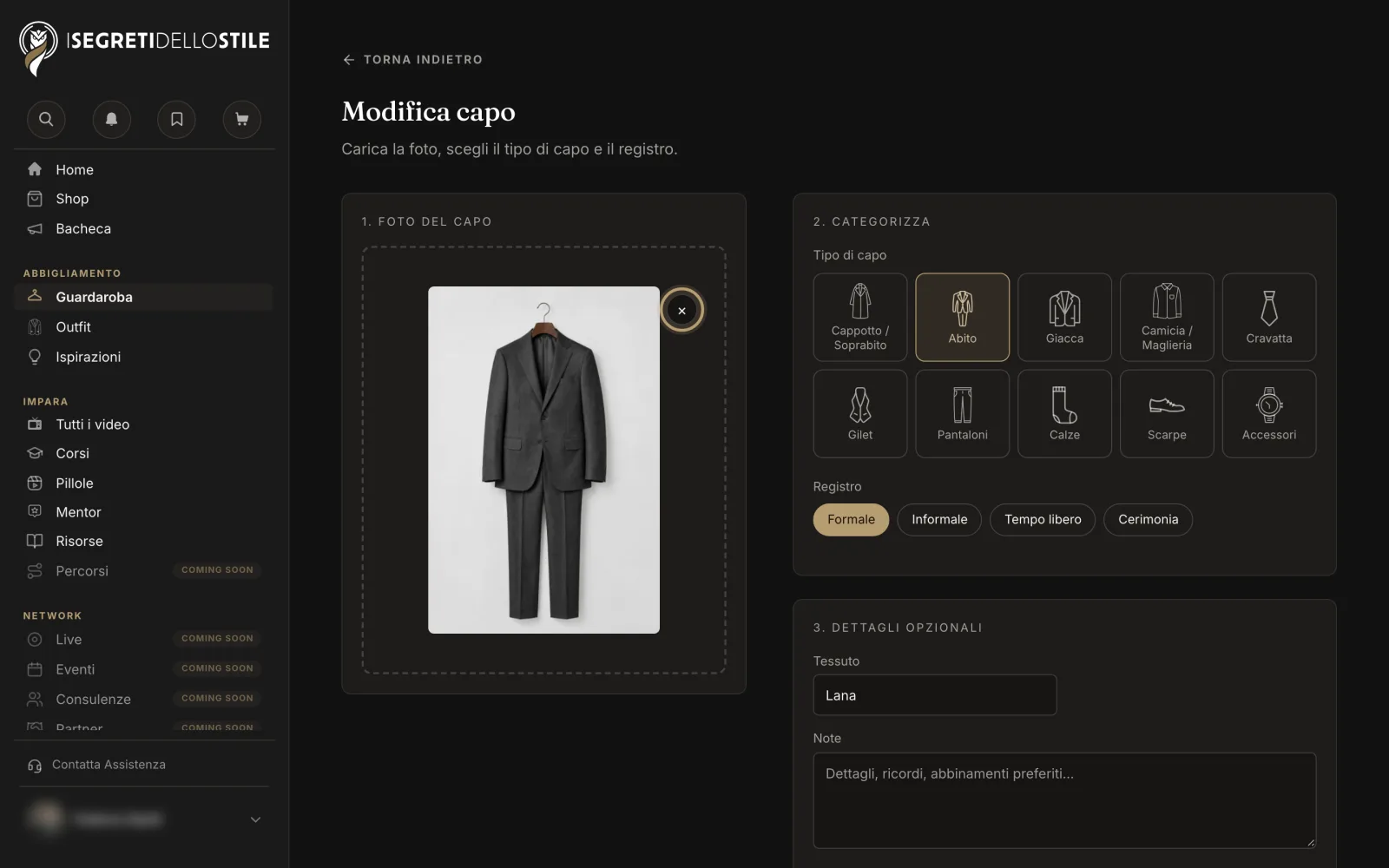Choose the Scarpe garment type
Viewport: 1389px width, 868px height.
pyautogui.click(x=1167, y=413)
